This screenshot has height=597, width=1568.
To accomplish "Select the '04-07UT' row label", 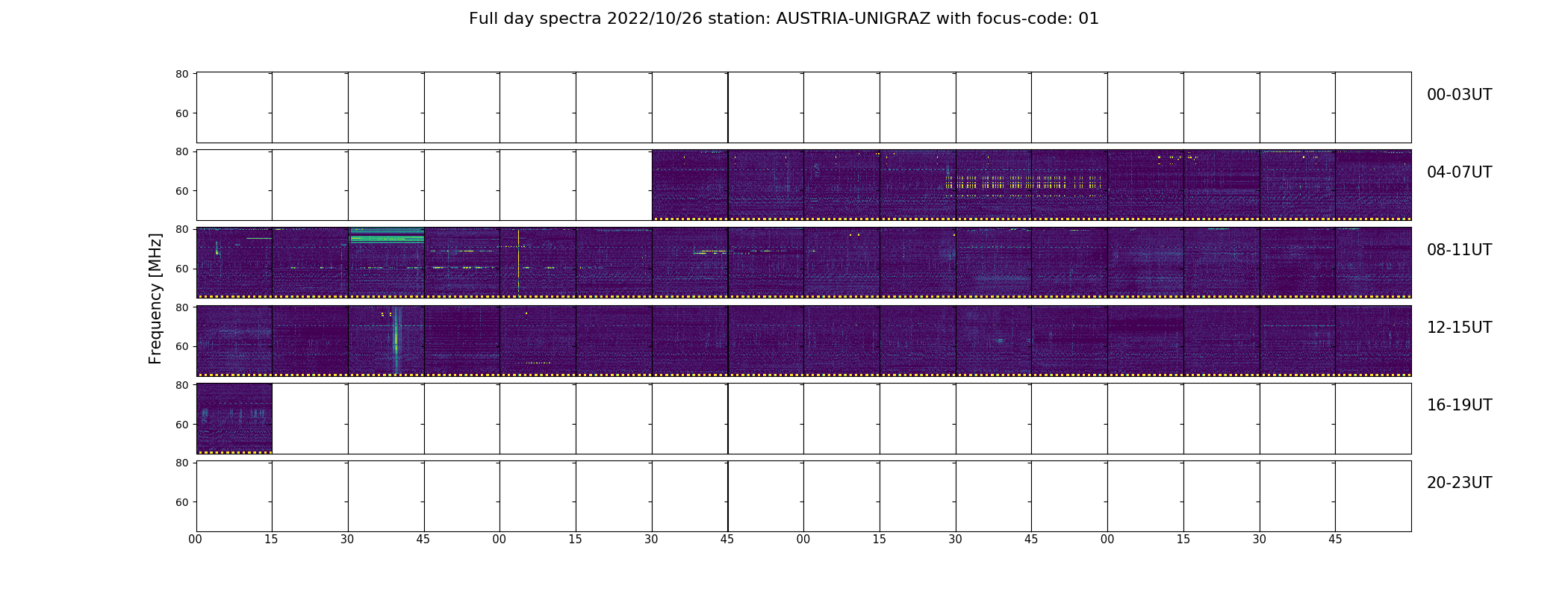I will [1459, 172].
